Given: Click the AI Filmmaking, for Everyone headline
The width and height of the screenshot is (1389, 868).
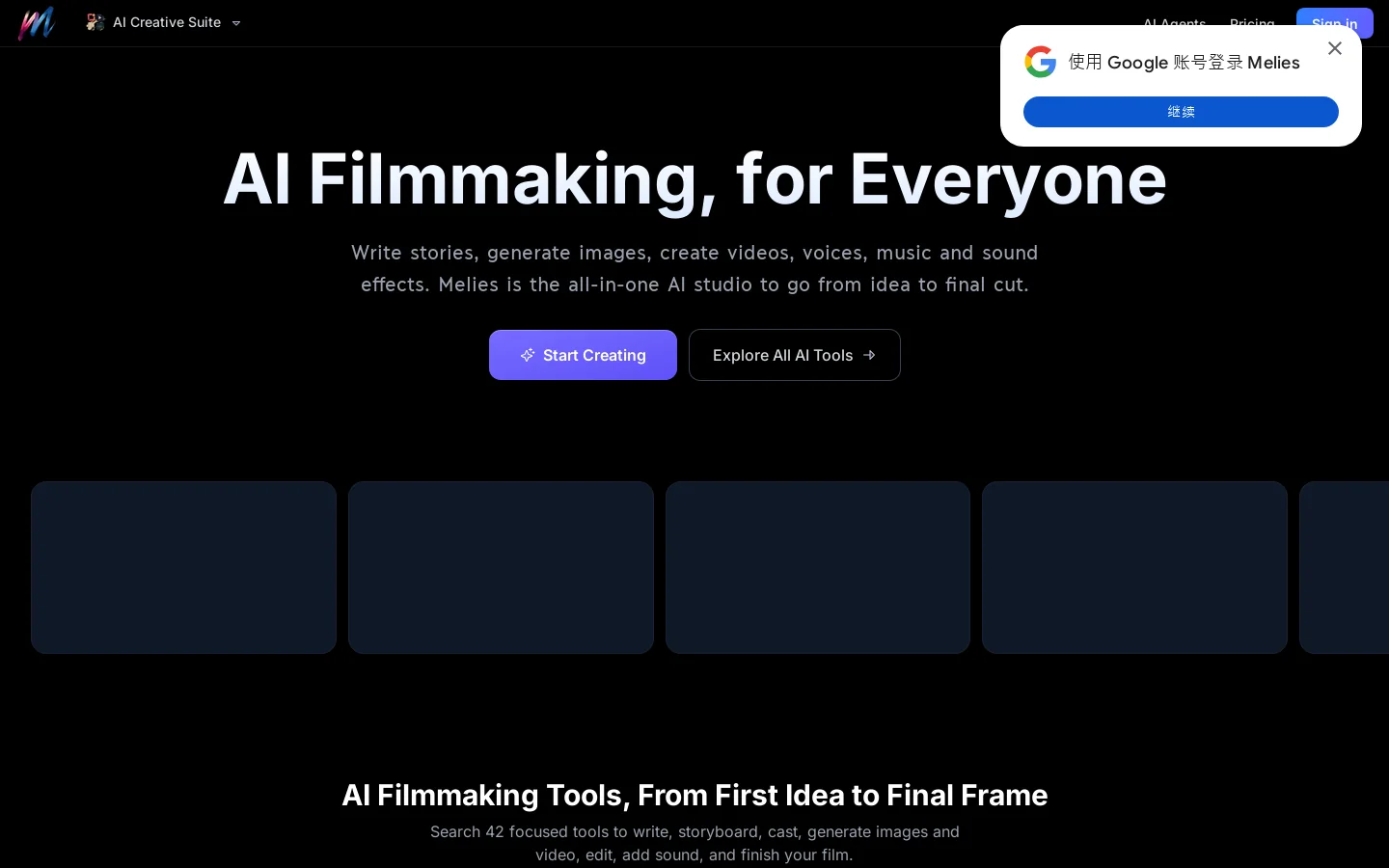Looking at the screenshot, I should (694, 179).
